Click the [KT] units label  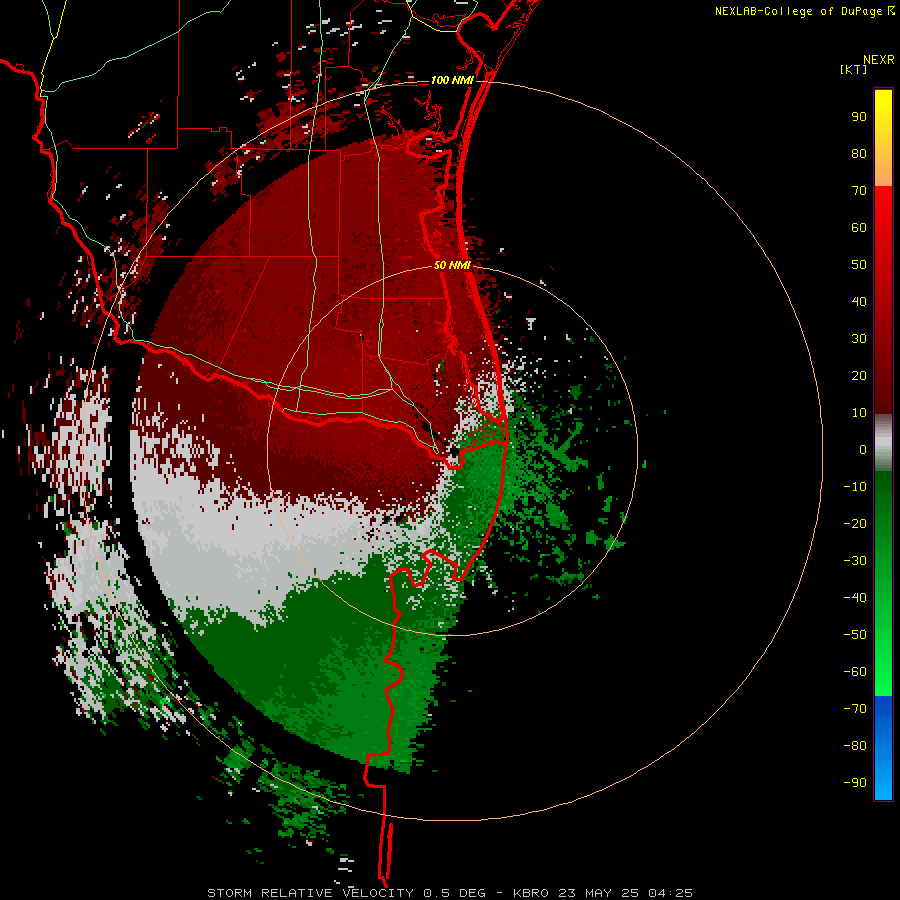tap(854, 69)
